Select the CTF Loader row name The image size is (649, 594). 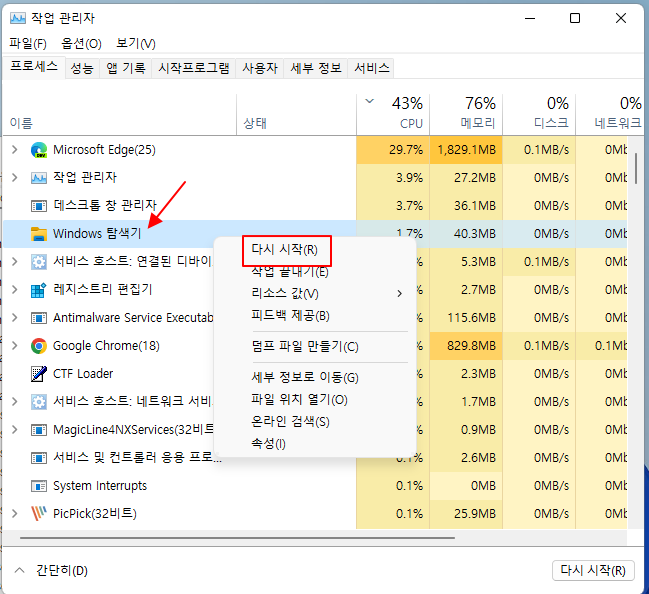pyautogui.click(x=83, y=374)
